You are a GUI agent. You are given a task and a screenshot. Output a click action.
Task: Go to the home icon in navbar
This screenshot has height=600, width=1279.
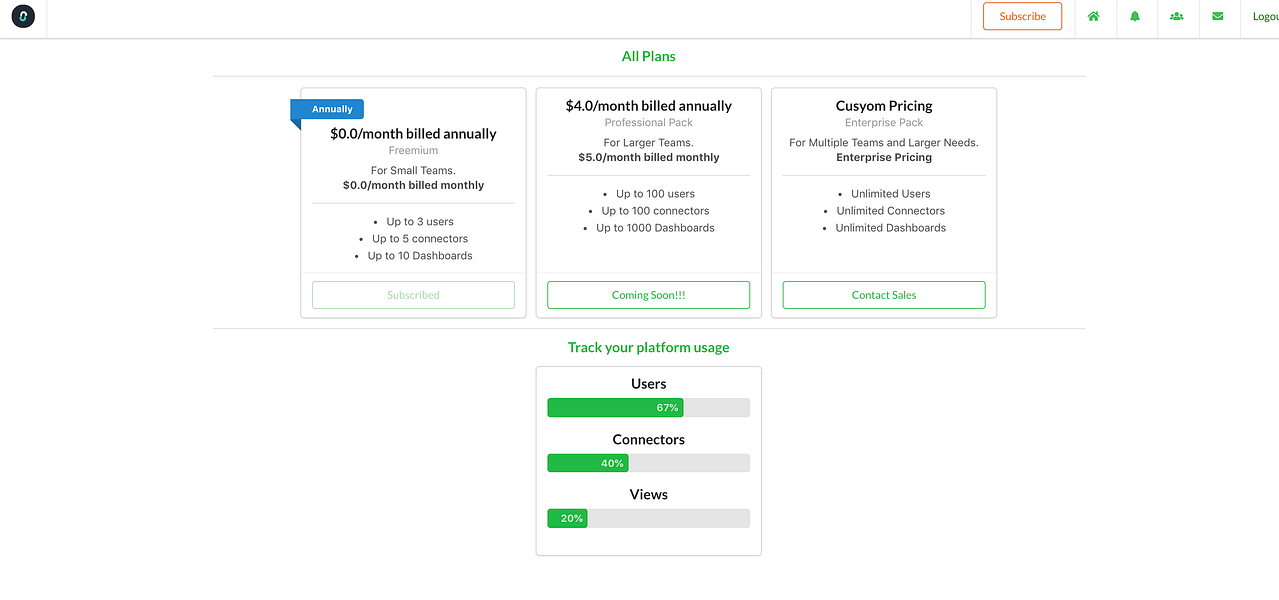1094,17
